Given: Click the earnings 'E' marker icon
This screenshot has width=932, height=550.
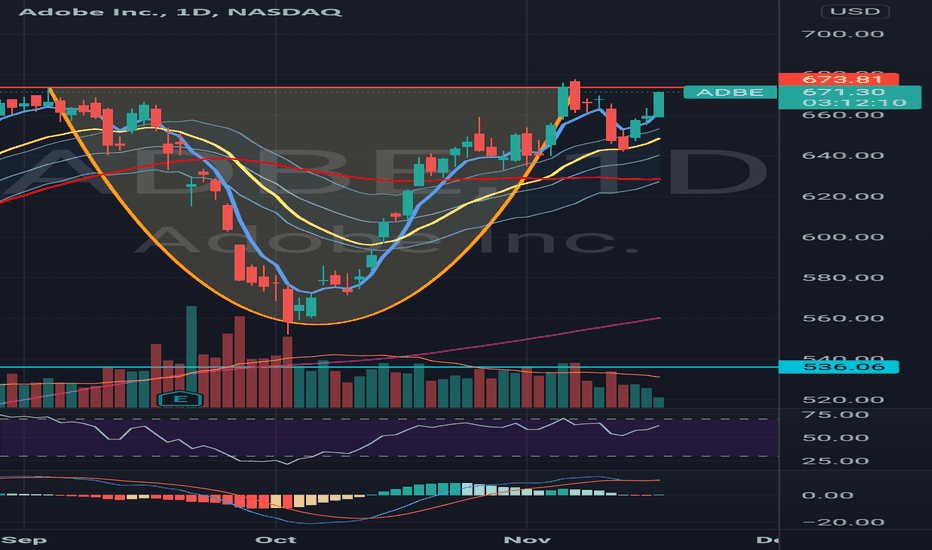Looking at the screenshot, I should (180, 398).
